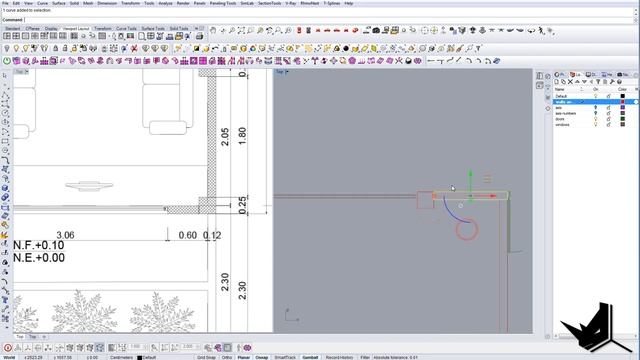Select the arrow pointer tool in the left sidebar
640x360 pixels.
[5, 76]
